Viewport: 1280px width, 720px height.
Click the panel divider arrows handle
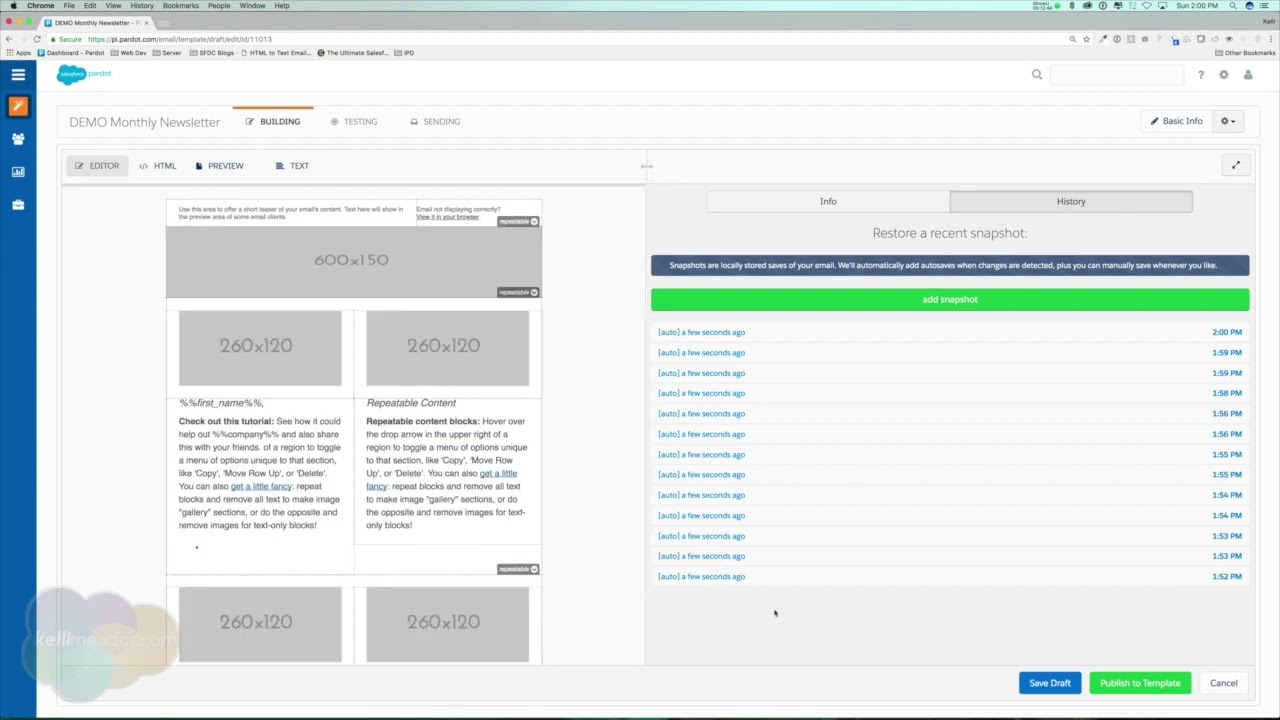pyautogui.click(x=646, y=166)
